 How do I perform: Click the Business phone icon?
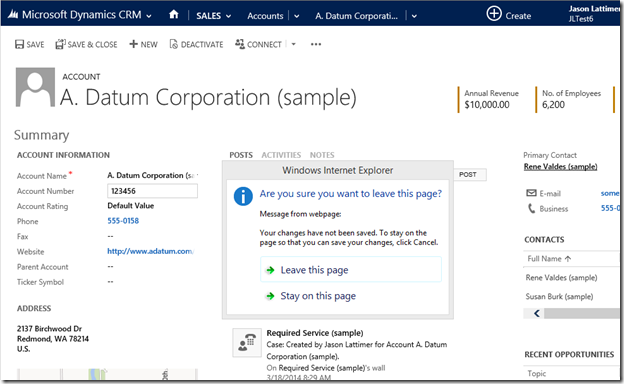pyautogui.click(x=531, y=208)
